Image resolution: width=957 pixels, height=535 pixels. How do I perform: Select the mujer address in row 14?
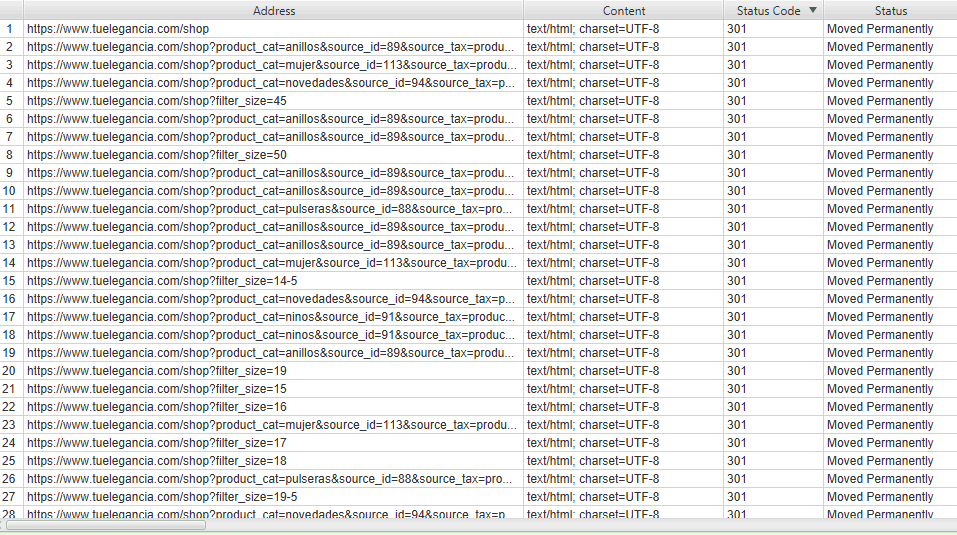click(272, 263)
